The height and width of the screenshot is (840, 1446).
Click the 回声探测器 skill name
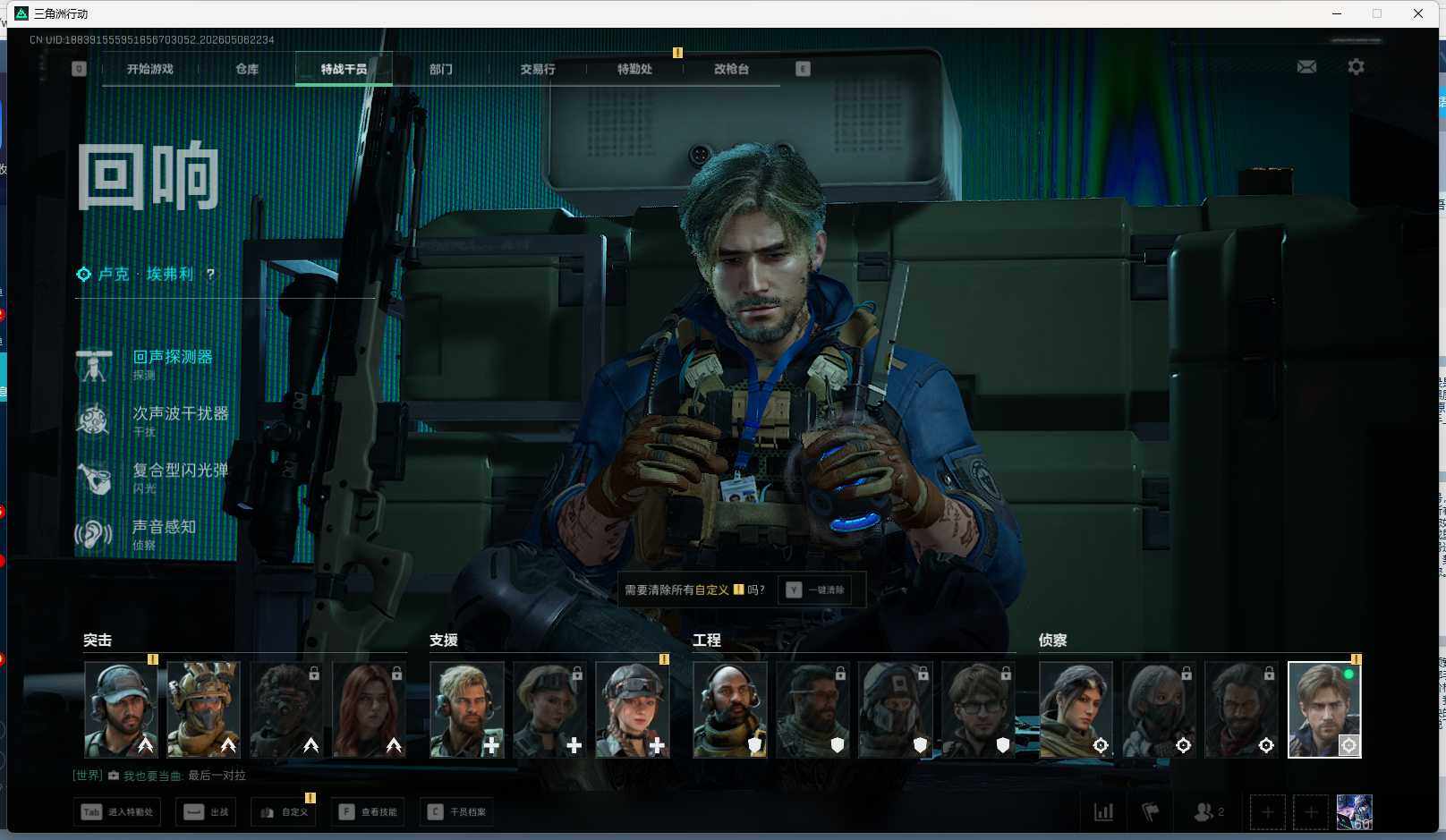pyautogui.click(x=173, y=357)
